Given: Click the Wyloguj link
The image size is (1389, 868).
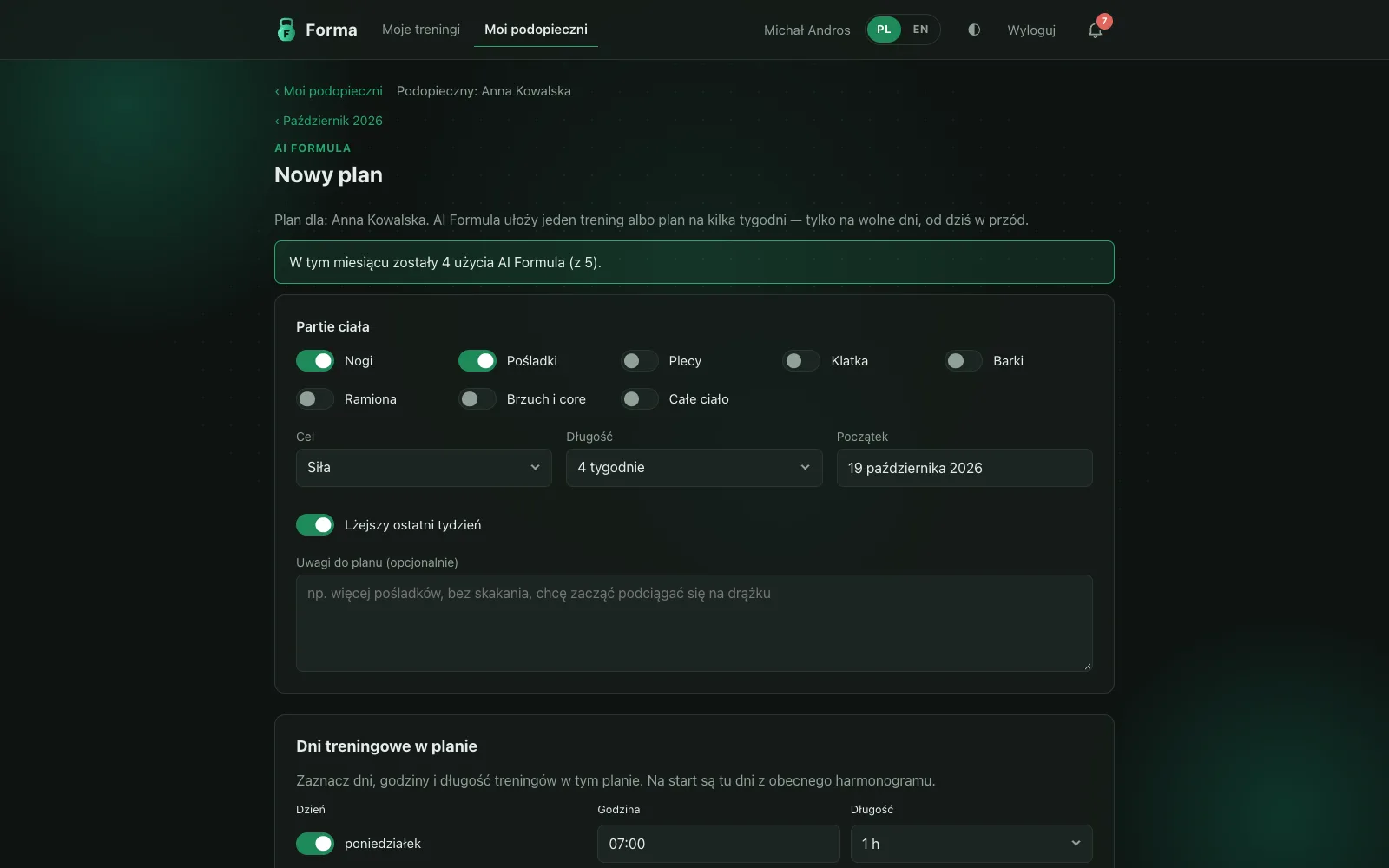Looking at the screenshot, I should tap(1031, 30).
